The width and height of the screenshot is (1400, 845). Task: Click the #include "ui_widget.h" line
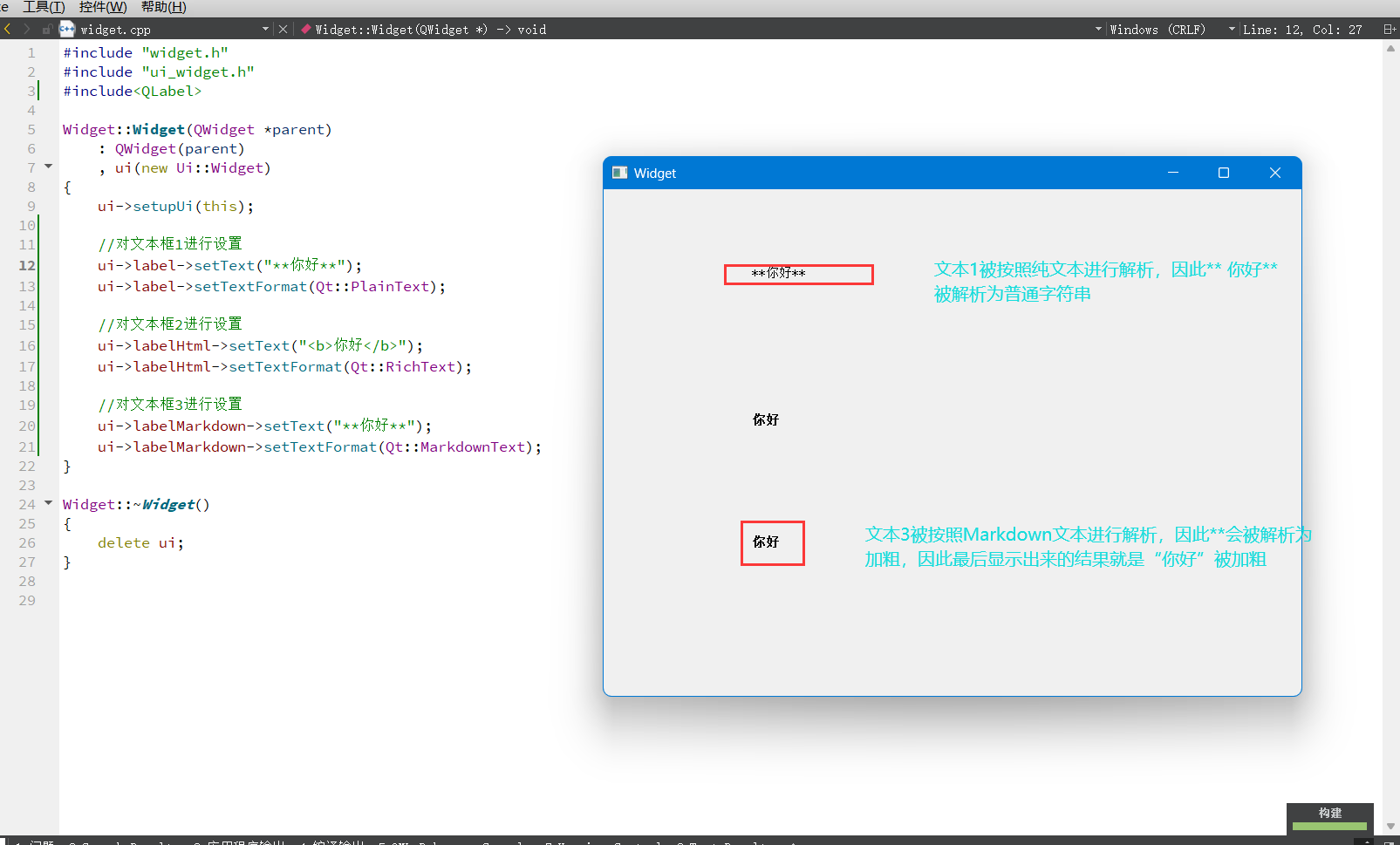click(x=159, y=72)
